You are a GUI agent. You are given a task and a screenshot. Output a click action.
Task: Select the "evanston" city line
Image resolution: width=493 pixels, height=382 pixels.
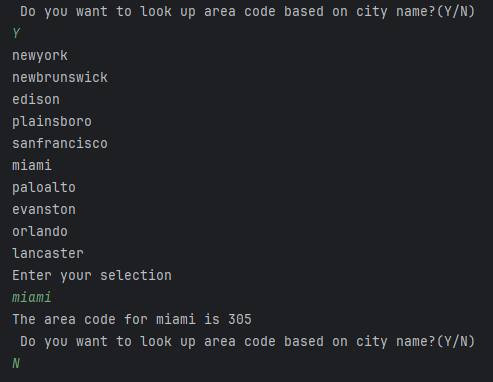(44, 210)
